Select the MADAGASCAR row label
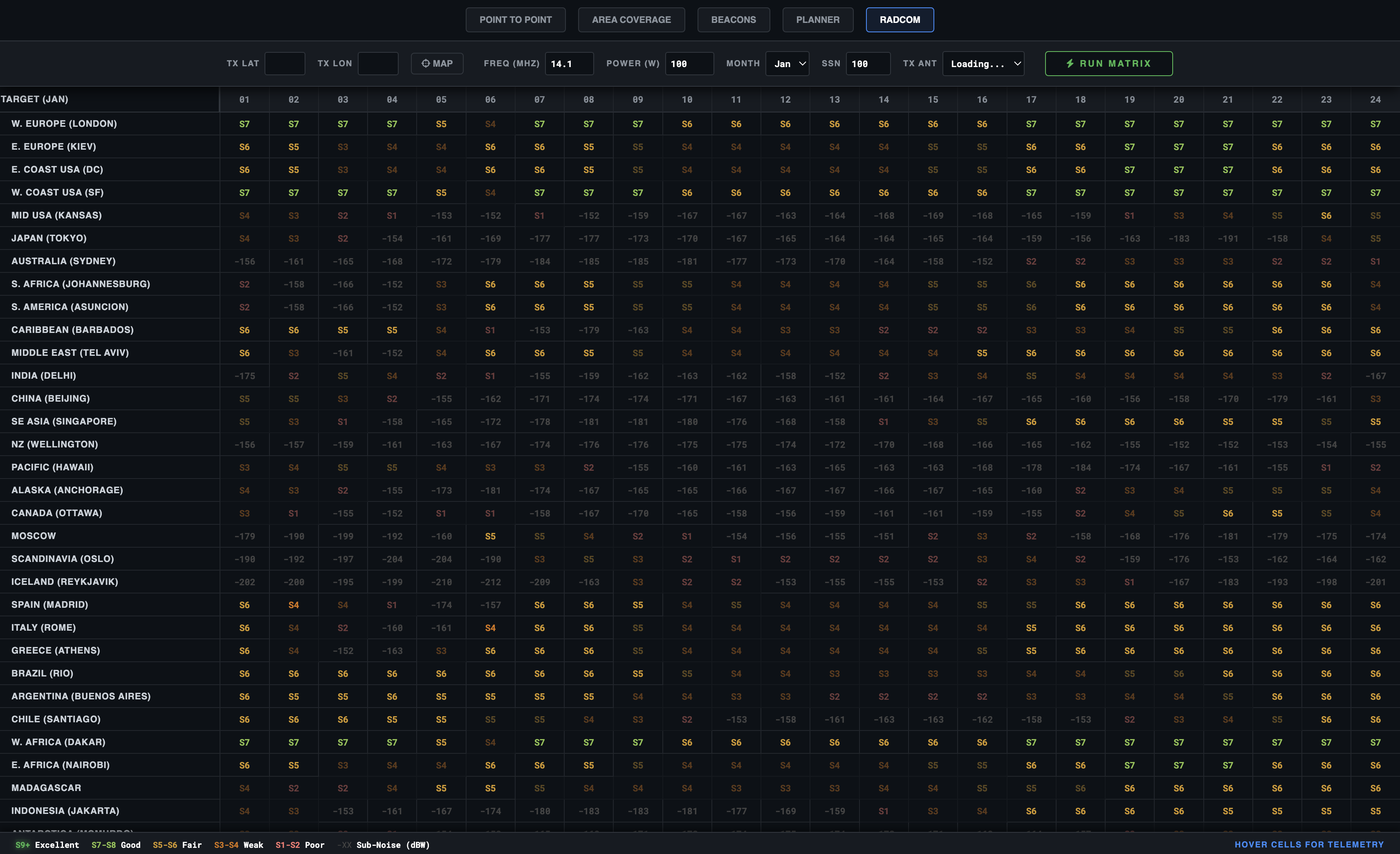 click(46, 788)
